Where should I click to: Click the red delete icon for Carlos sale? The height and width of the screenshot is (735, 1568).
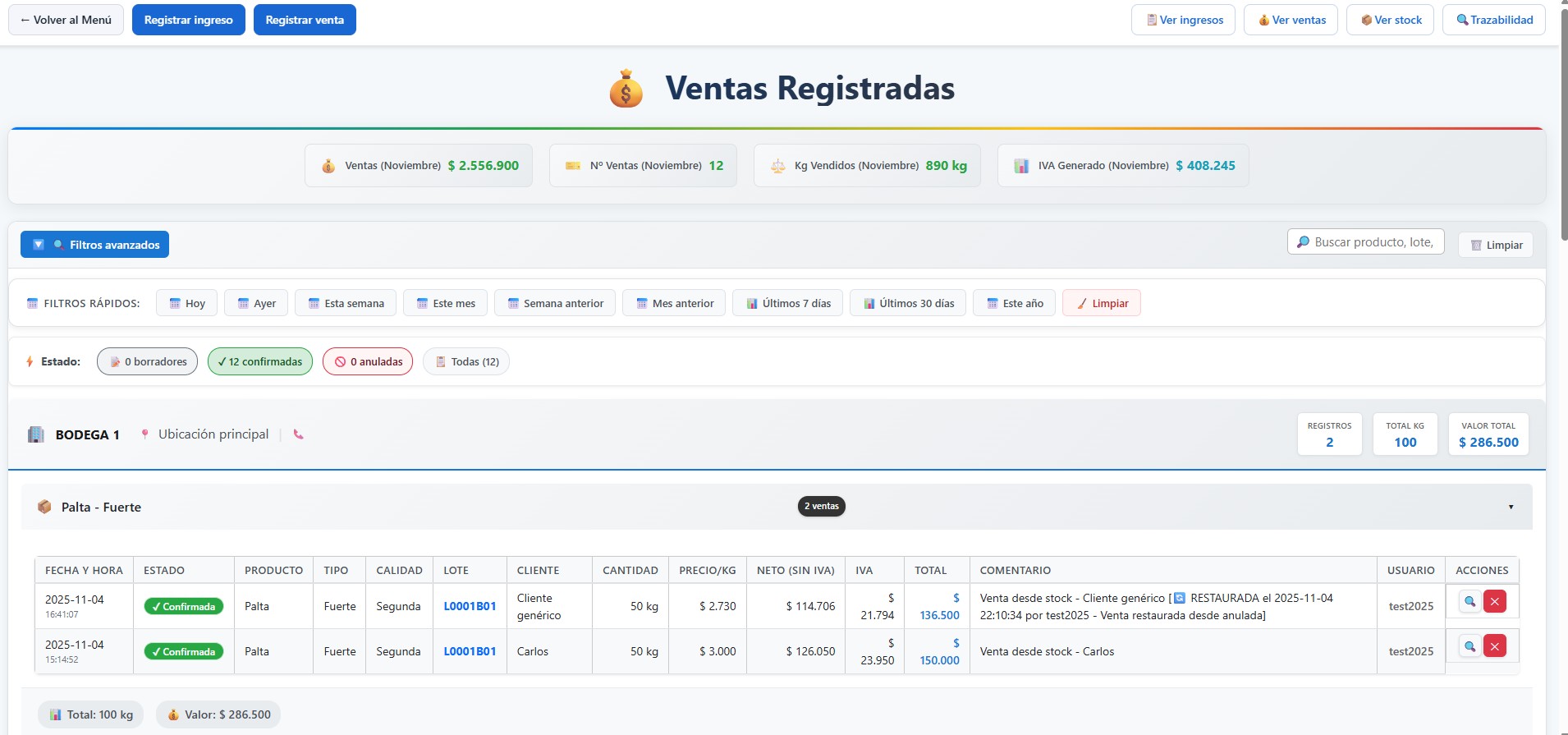coord(1495,646)
